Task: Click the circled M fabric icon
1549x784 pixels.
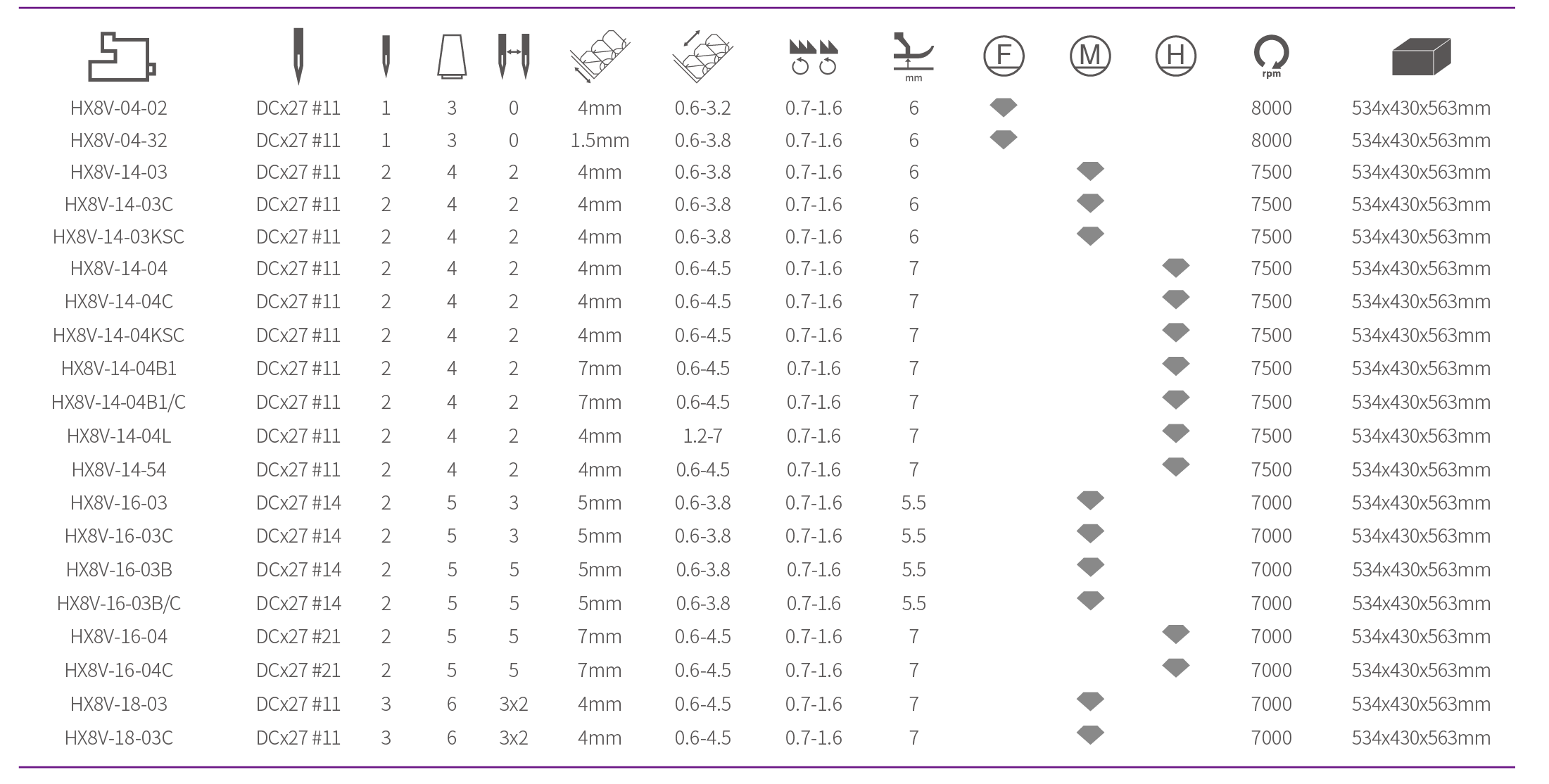Action: pos(1090,55)
